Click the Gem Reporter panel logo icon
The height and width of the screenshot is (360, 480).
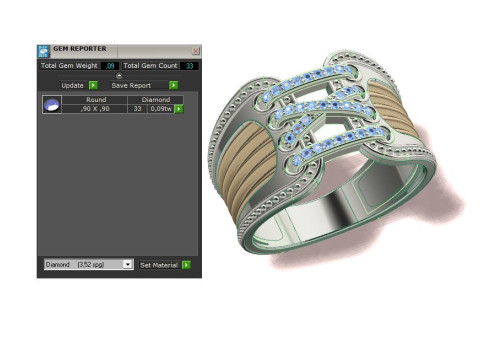tap(43, 52)
